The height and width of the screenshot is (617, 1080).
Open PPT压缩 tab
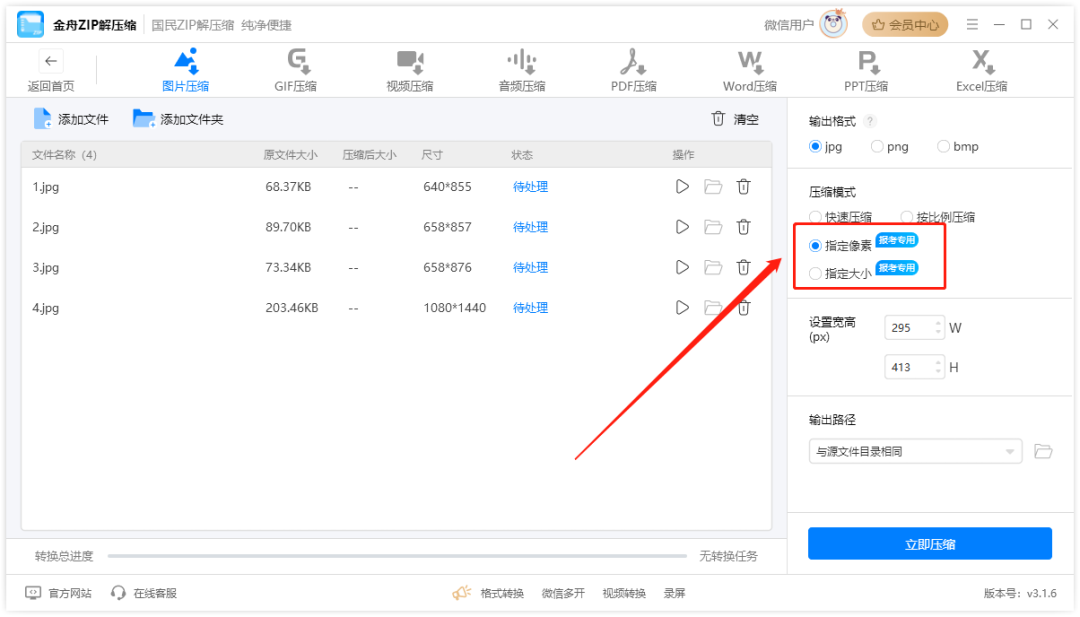point(866,71)
